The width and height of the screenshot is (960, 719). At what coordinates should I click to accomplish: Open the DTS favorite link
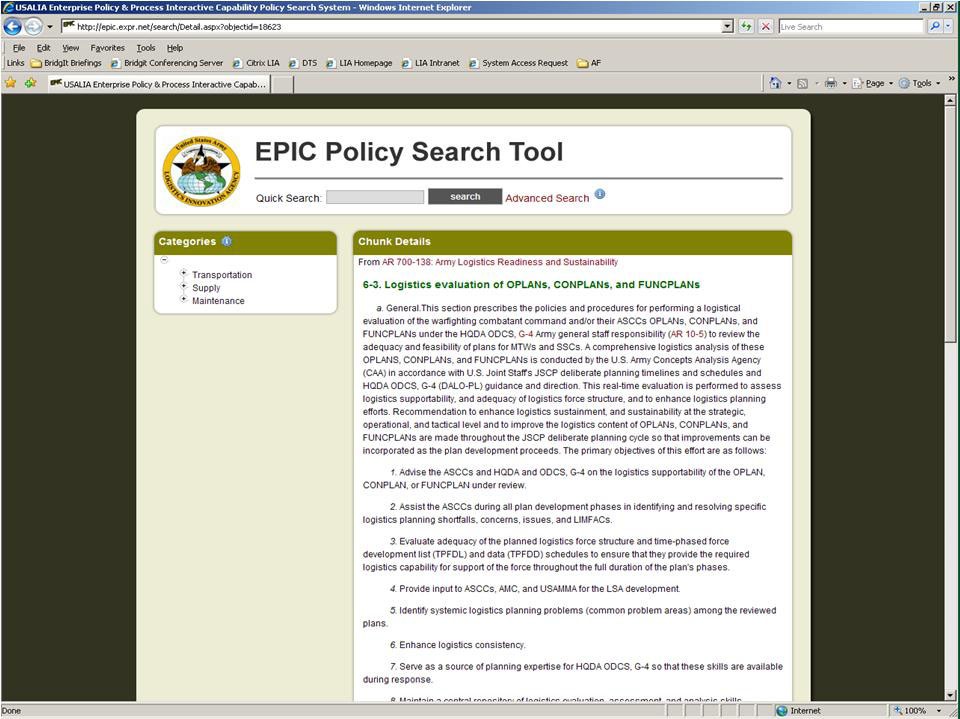[303, 63]
